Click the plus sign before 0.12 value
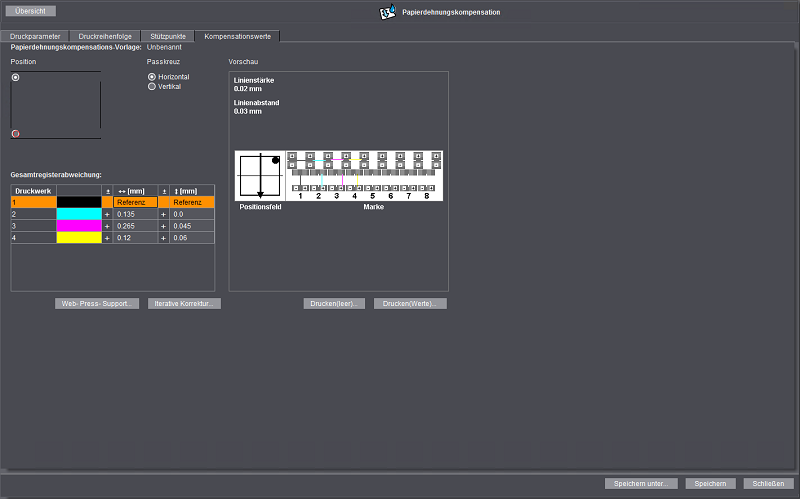The width and height of the screenshot is (800, 499). tap(107, 238)
